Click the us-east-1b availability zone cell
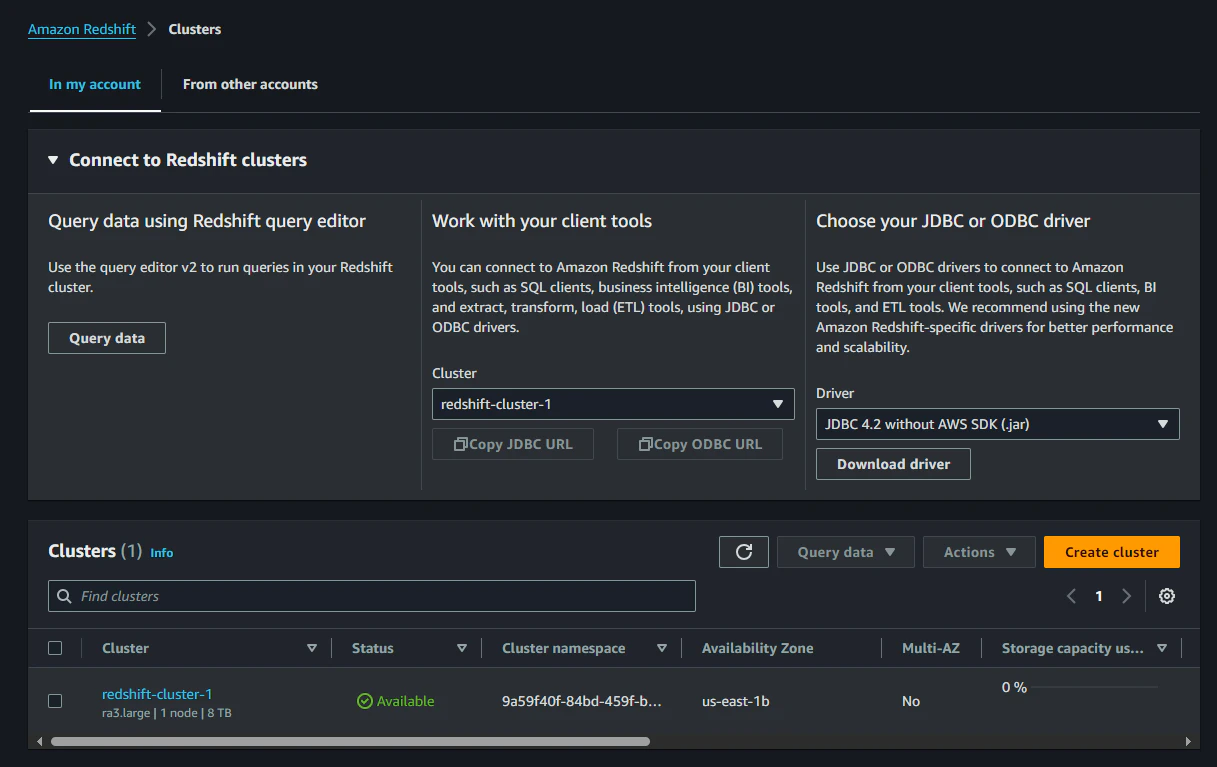The image size is (1217, 767). tap(736, 701)
